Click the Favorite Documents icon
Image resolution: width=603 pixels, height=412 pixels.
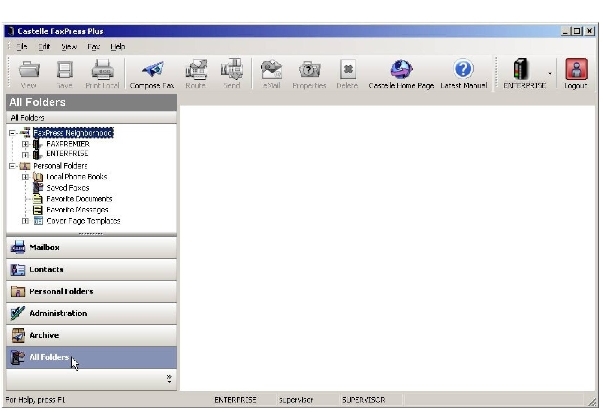[x=38, y=199]
